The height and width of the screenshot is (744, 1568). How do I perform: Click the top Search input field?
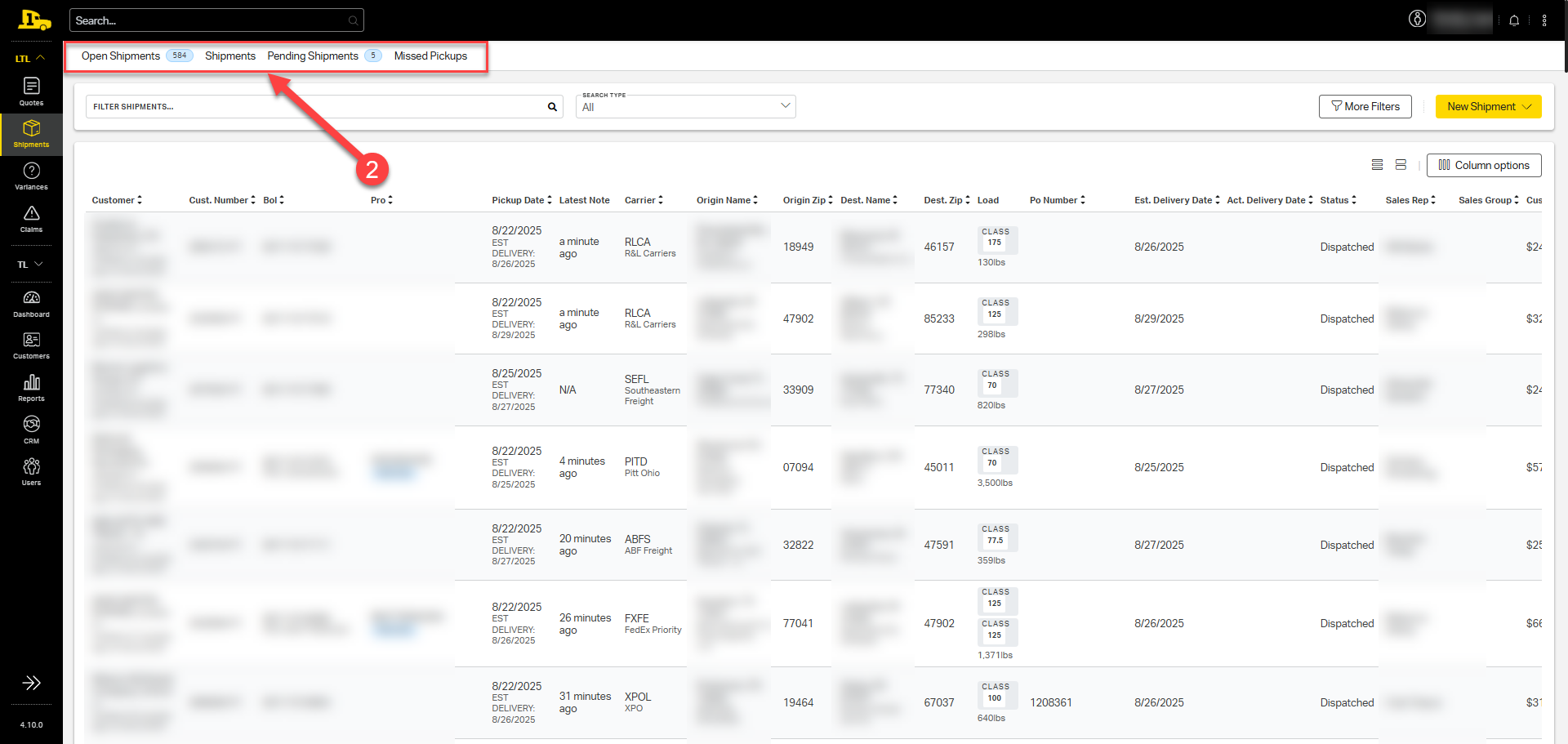216,20
